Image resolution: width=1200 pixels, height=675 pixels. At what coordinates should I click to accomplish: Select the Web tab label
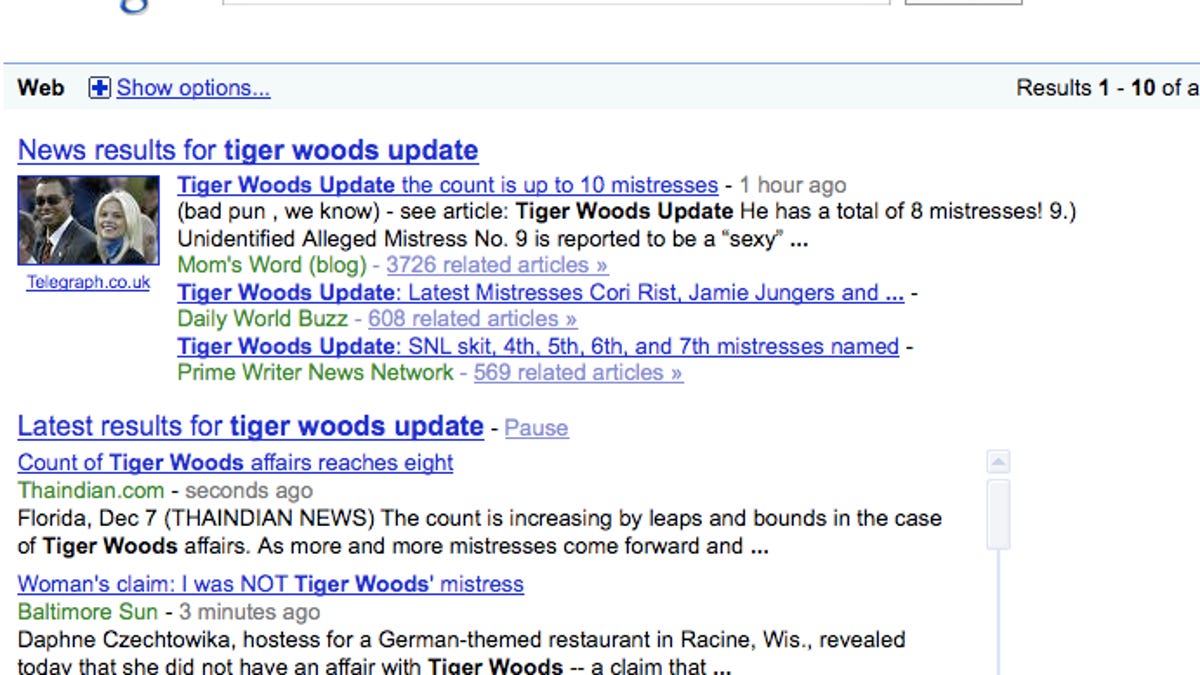(x=41, y=88)
